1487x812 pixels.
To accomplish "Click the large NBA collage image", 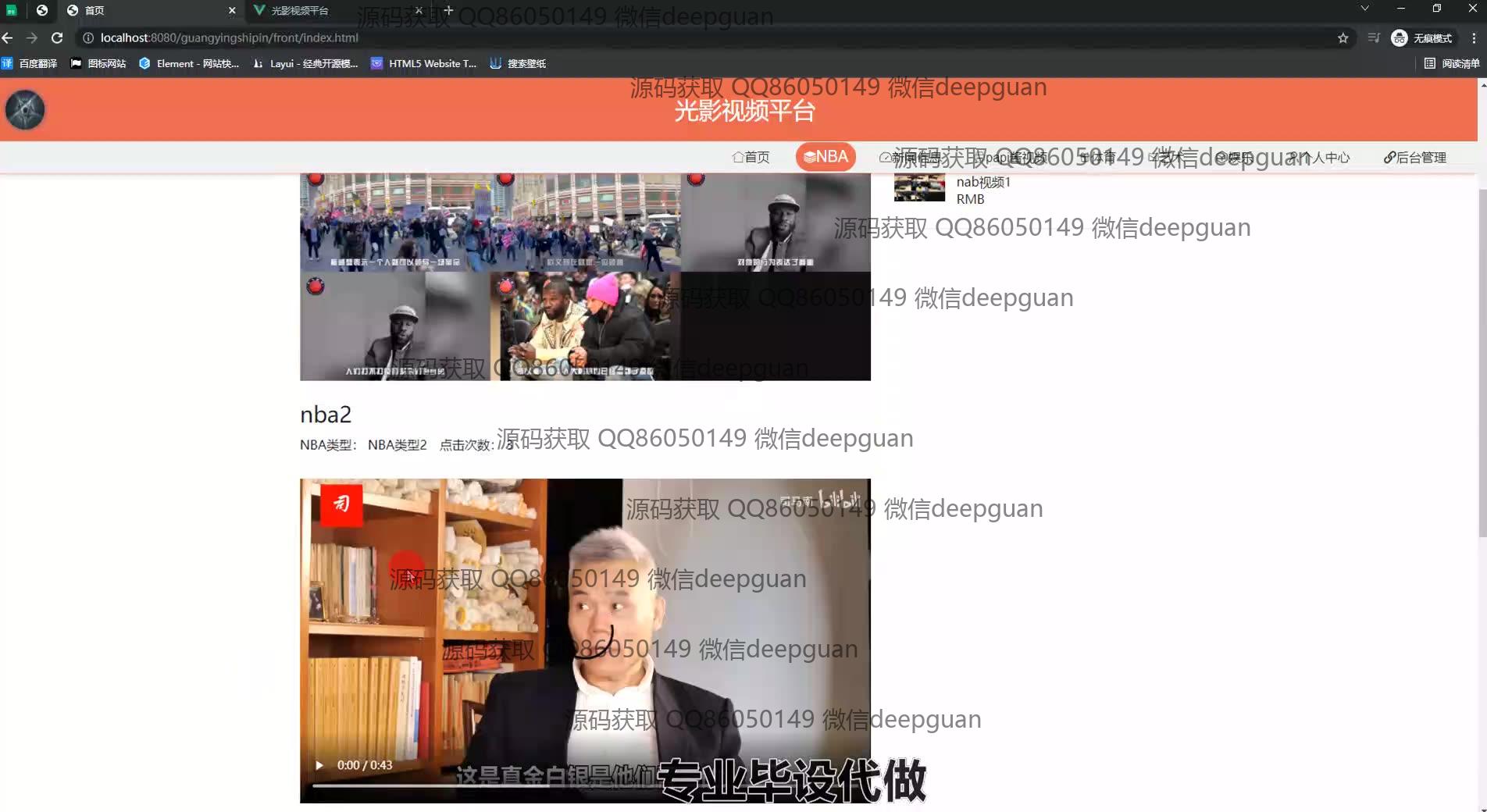I will 585,276.
